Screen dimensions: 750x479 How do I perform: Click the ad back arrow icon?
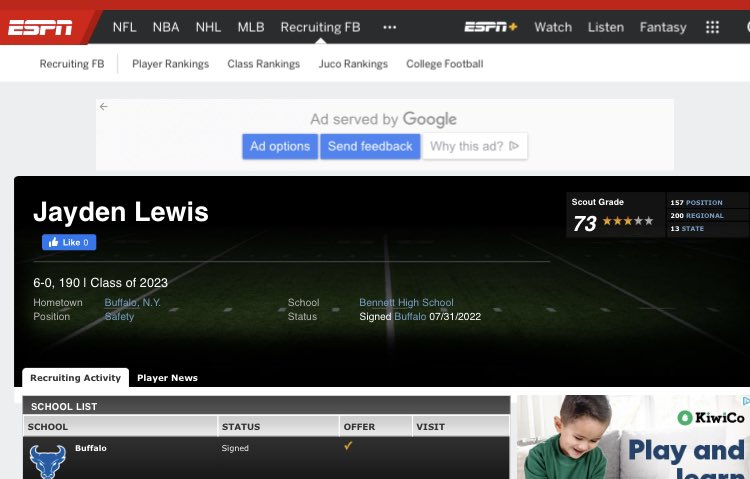click(x=104, y=107)
